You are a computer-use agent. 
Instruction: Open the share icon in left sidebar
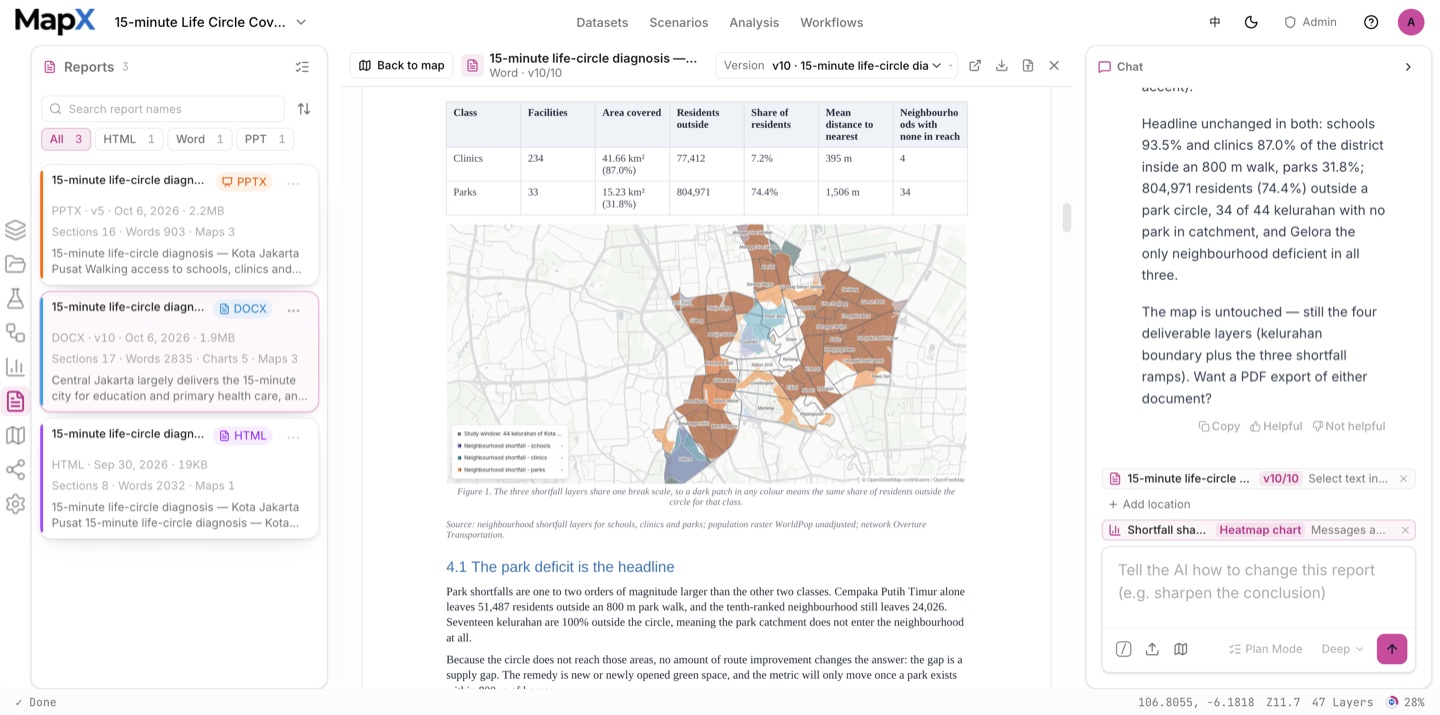[15, 470]
